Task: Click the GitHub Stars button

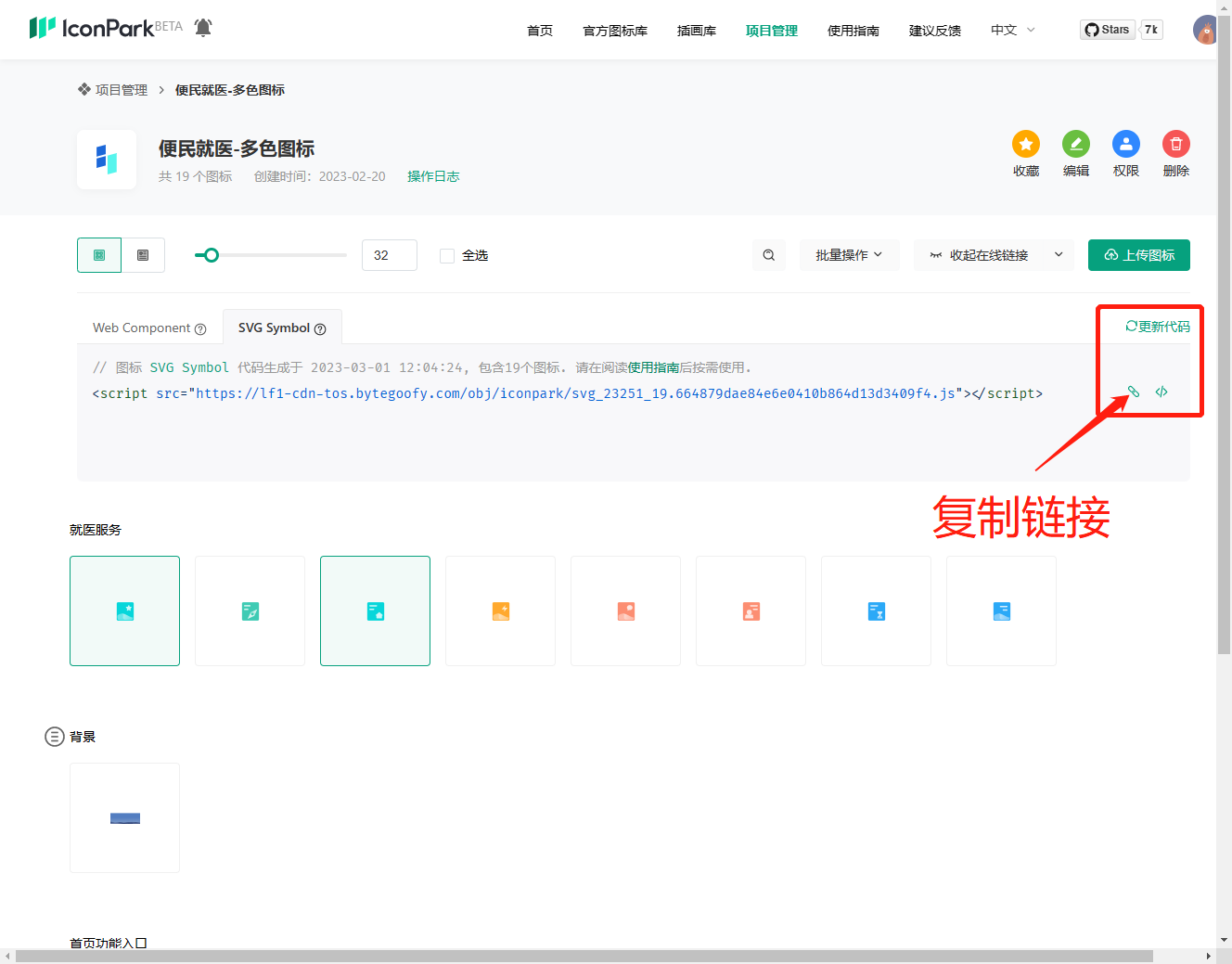Action: tap(1108, 30)
